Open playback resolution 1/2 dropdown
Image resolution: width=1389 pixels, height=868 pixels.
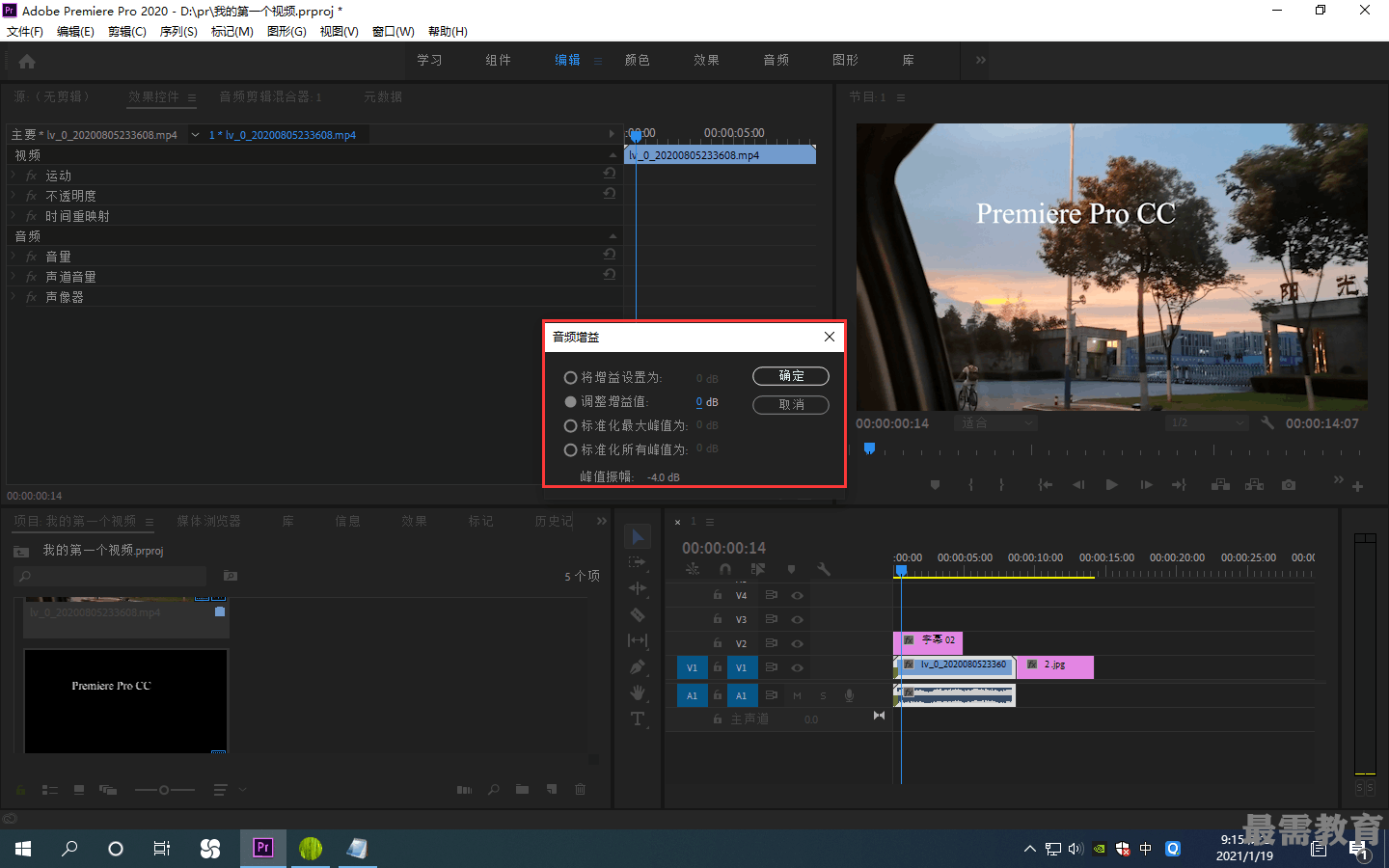pos(1206,422)
